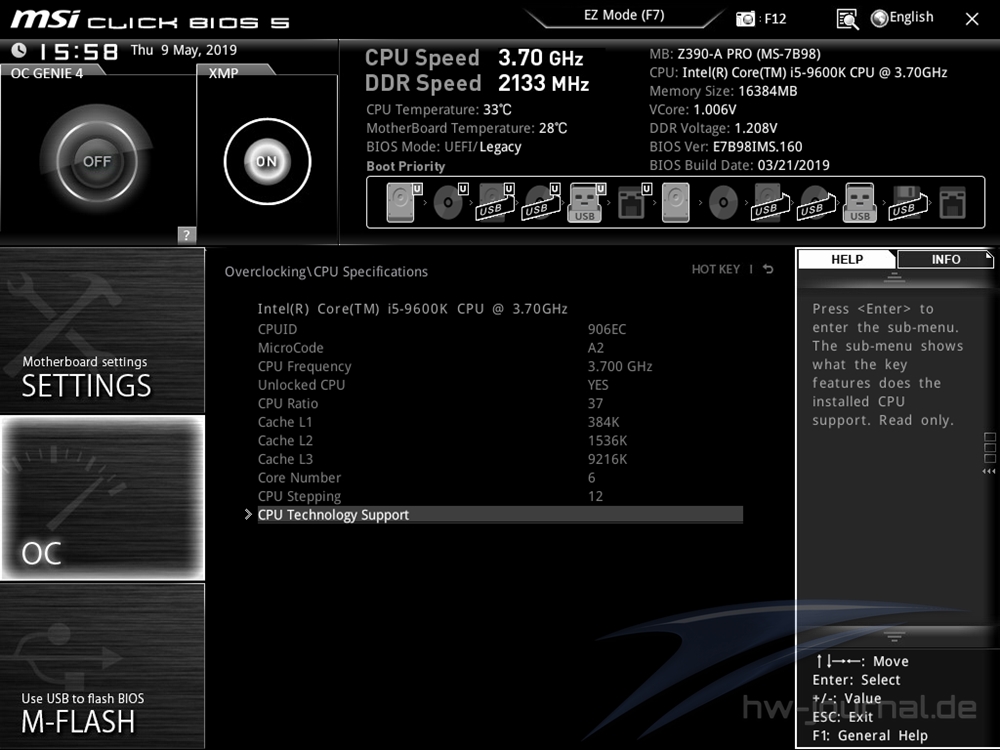Click the back arrow next to HOT KEY
The height and width of the screenshot is (750, 1000).
(768, 269)
